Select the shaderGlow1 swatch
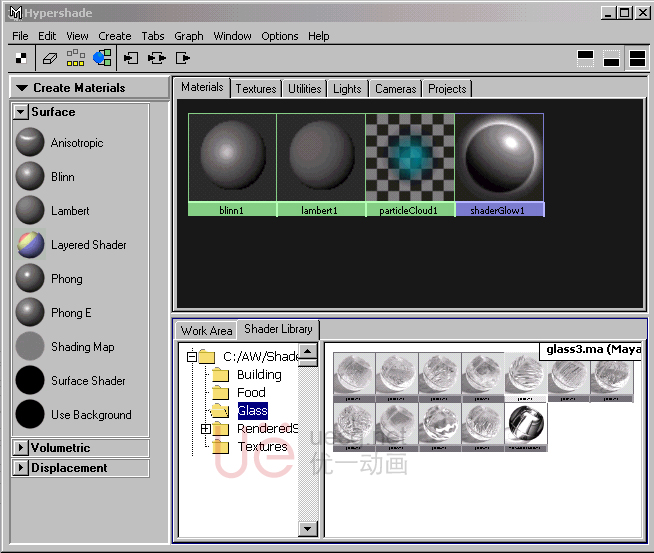 coord(500,165)
